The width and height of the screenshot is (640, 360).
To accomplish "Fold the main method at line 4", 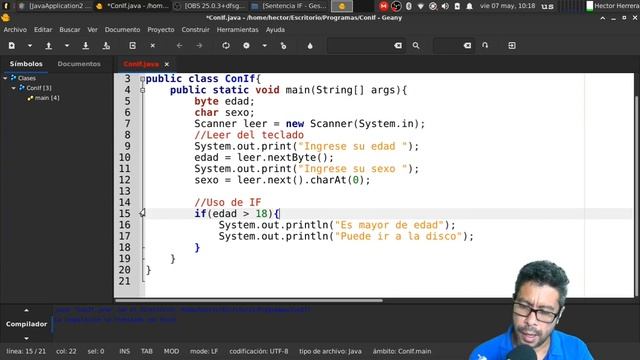I will point(142,90).
